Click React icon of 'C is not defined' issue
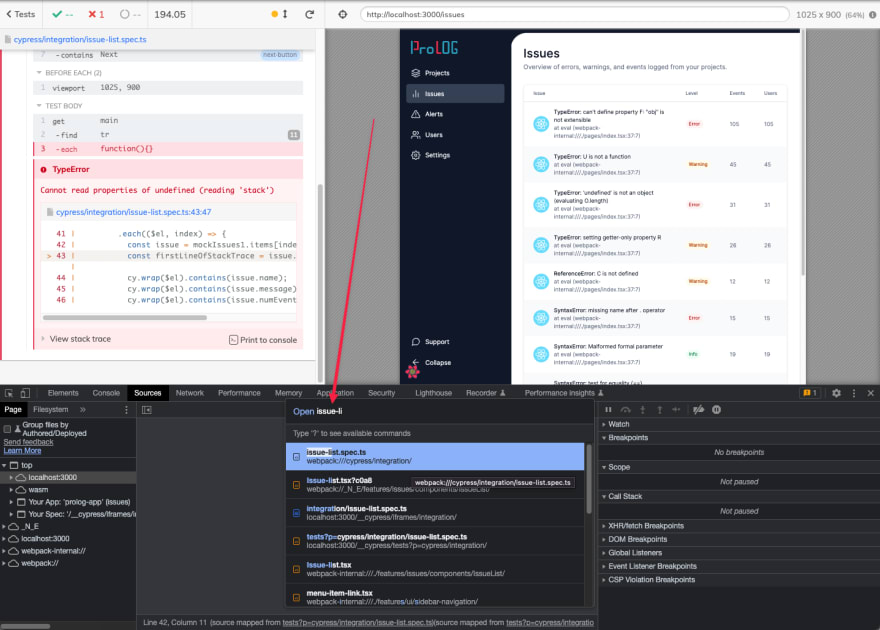Viewport: 880px width, 630px height. tap(540, 281)
